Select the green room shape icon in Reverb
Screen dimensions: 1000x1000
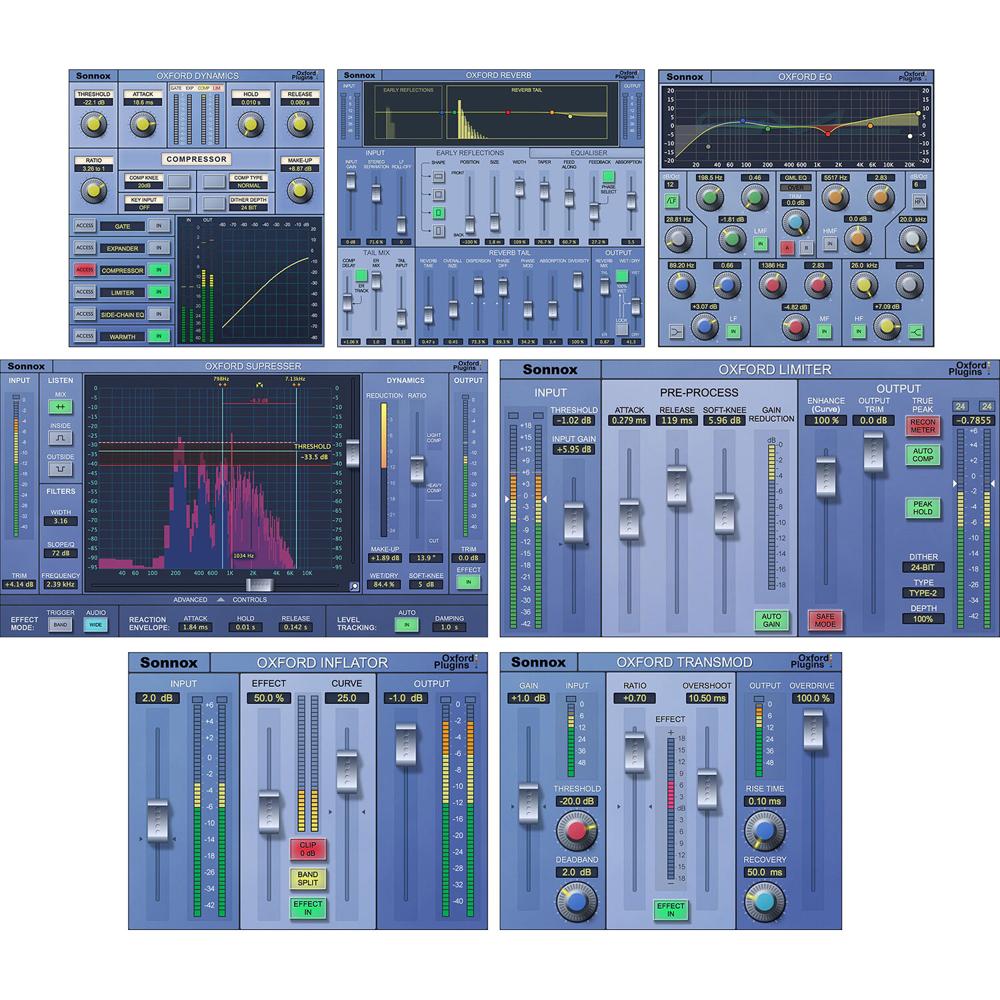click(x=439, y=214)
